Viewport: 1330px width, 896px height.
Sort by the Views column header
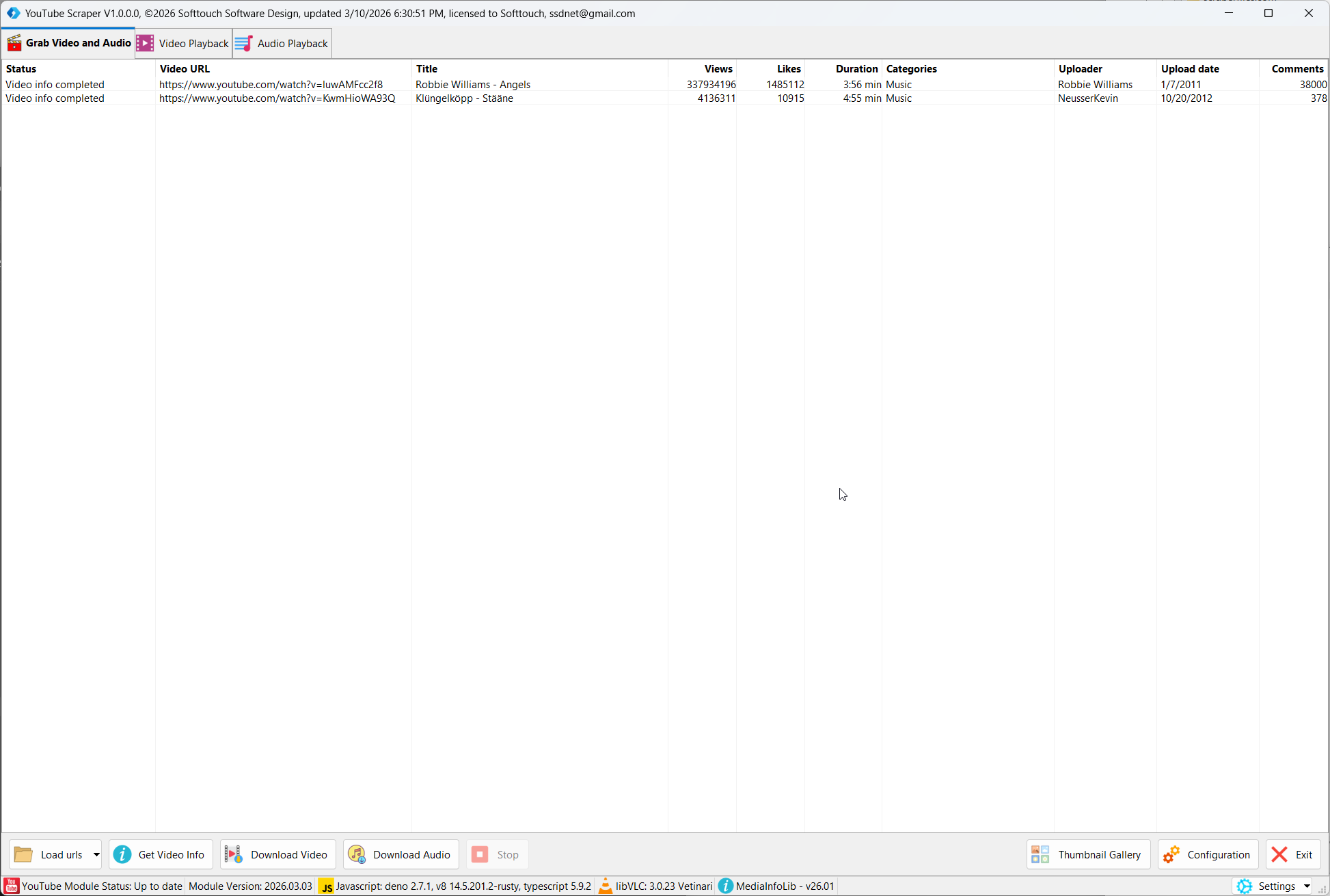click(x=718, y=69)
